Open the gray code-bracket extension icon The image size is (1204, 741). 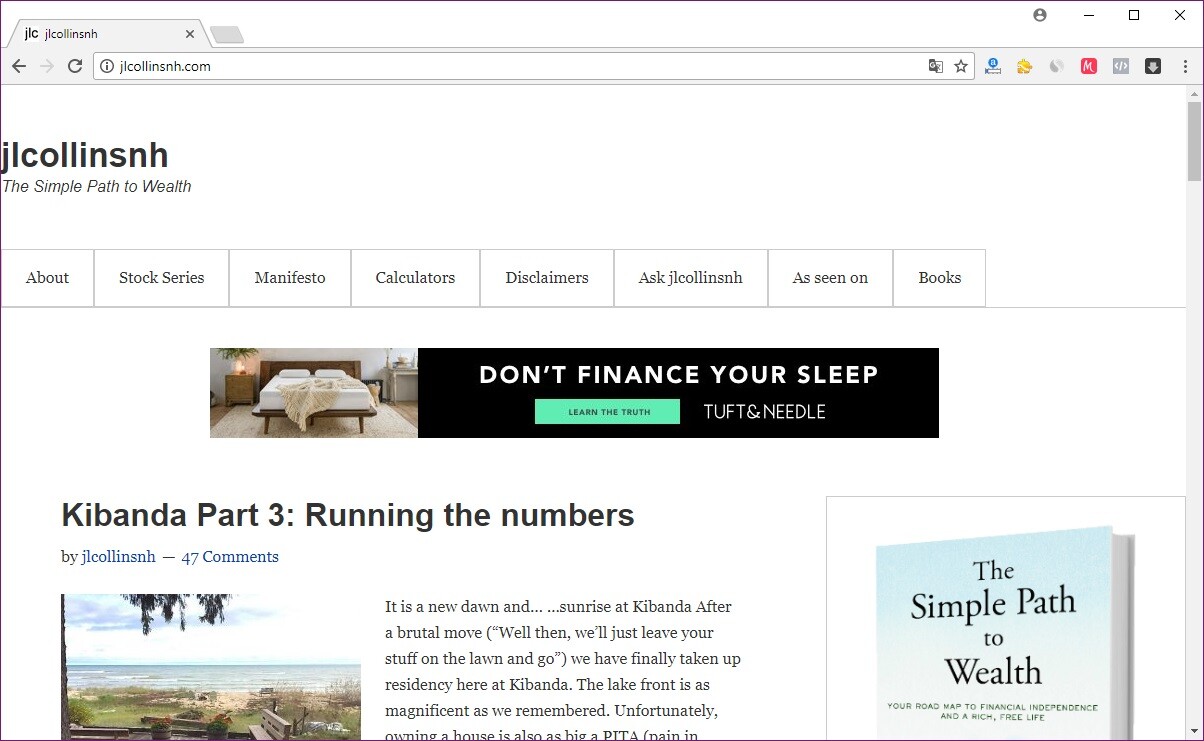[1121, 66]
